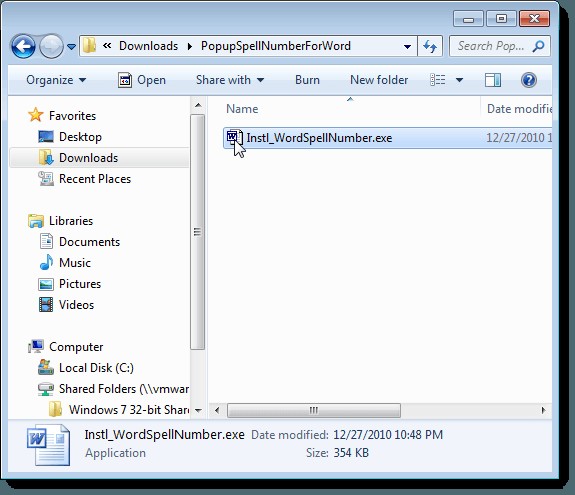The height and width of the screenshot is (495, 575).
Task: Select Instl_WordSpellNumber.exe file
Action: [x=387, y=138]
